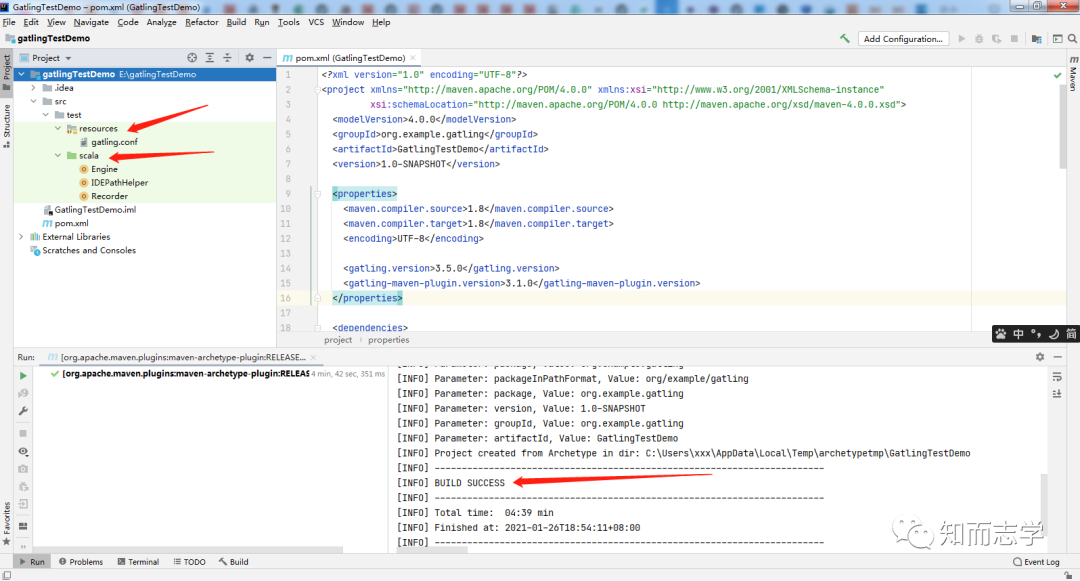1080x581 pixels.
Task: Fold the properties block in editor gutter
Action: [318, 194]
